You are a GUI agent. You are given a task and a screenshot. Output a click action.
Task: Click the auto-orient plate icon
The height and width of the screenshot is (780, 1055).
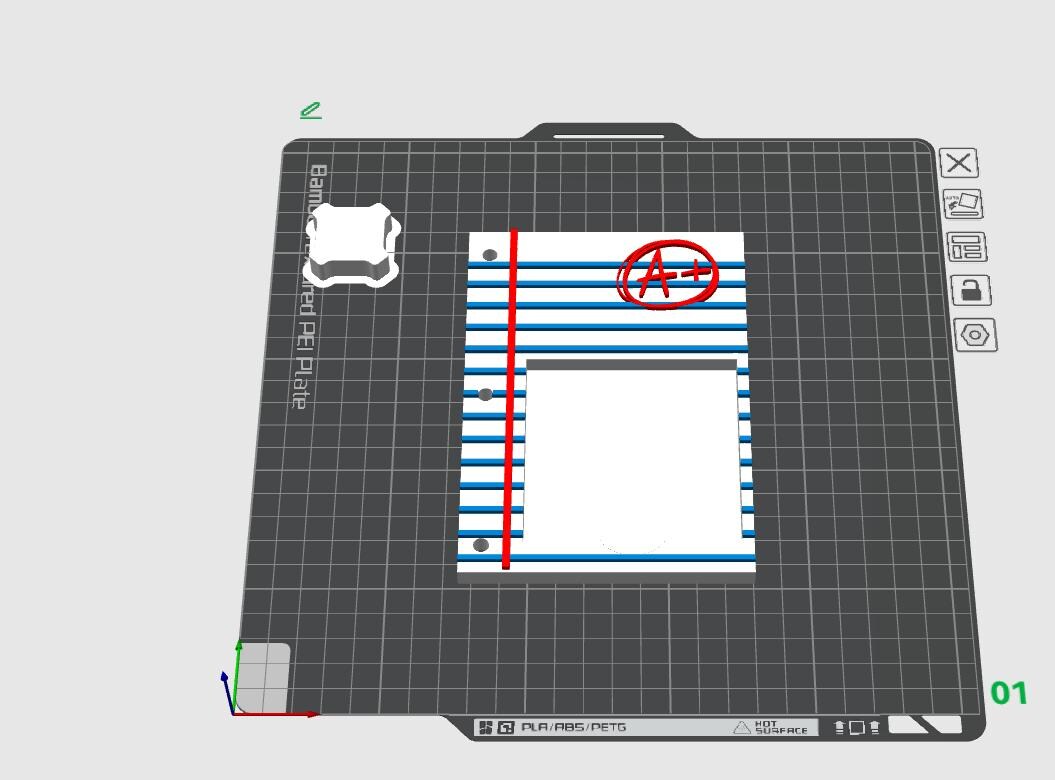[x=963, y=205]
